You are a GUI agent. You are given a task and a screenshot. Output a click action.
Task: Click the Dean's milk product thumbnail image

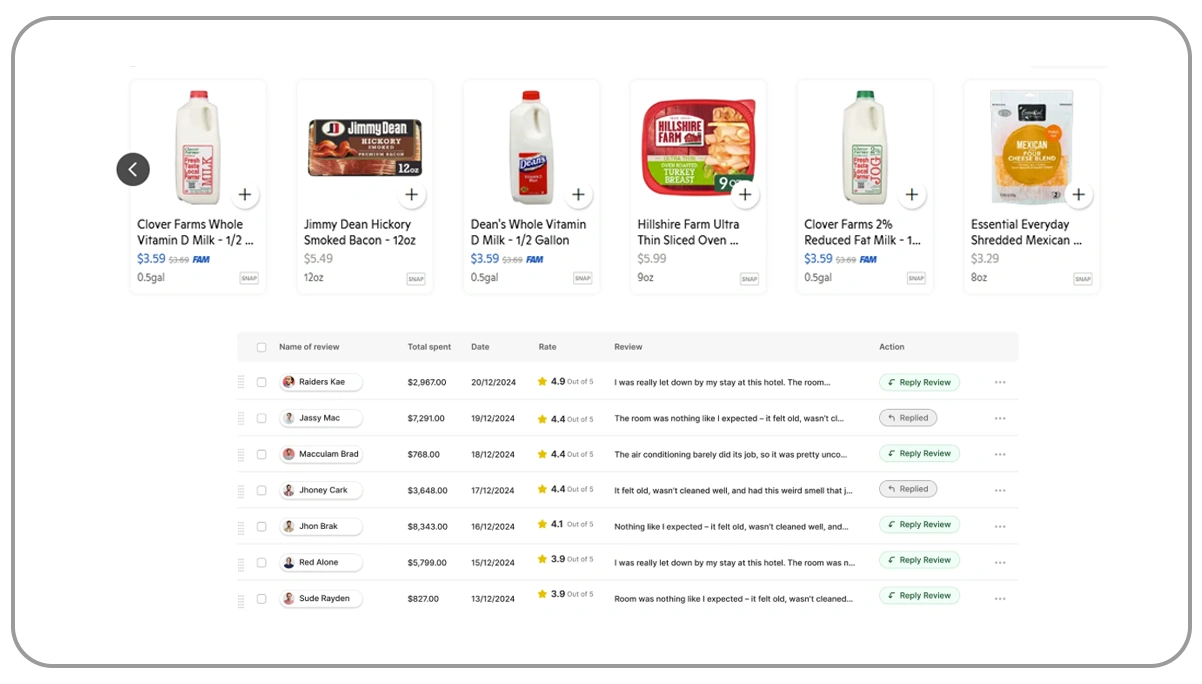(531, 144)
